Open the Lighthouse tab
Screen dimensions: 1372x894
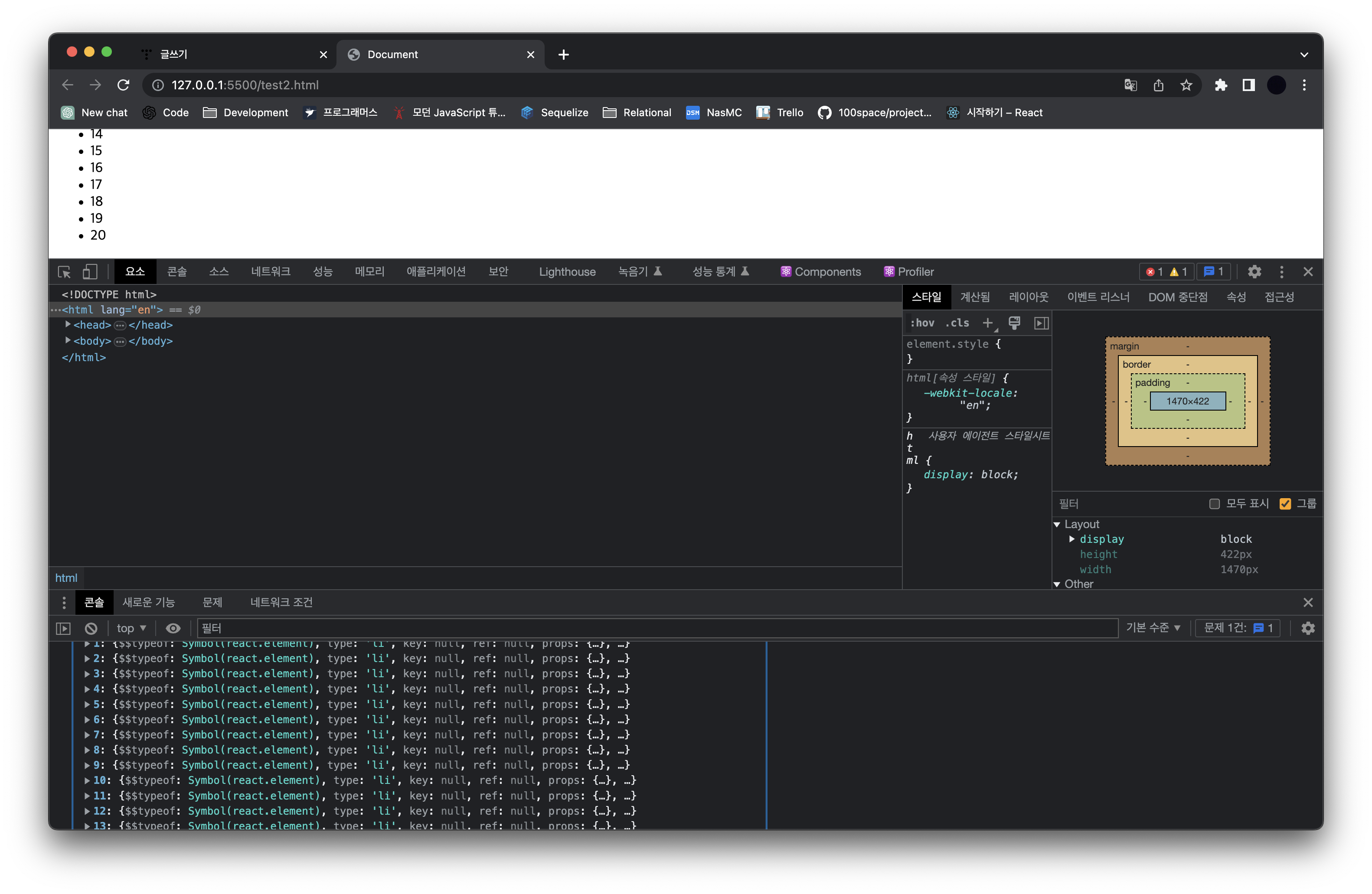[567, 271]
